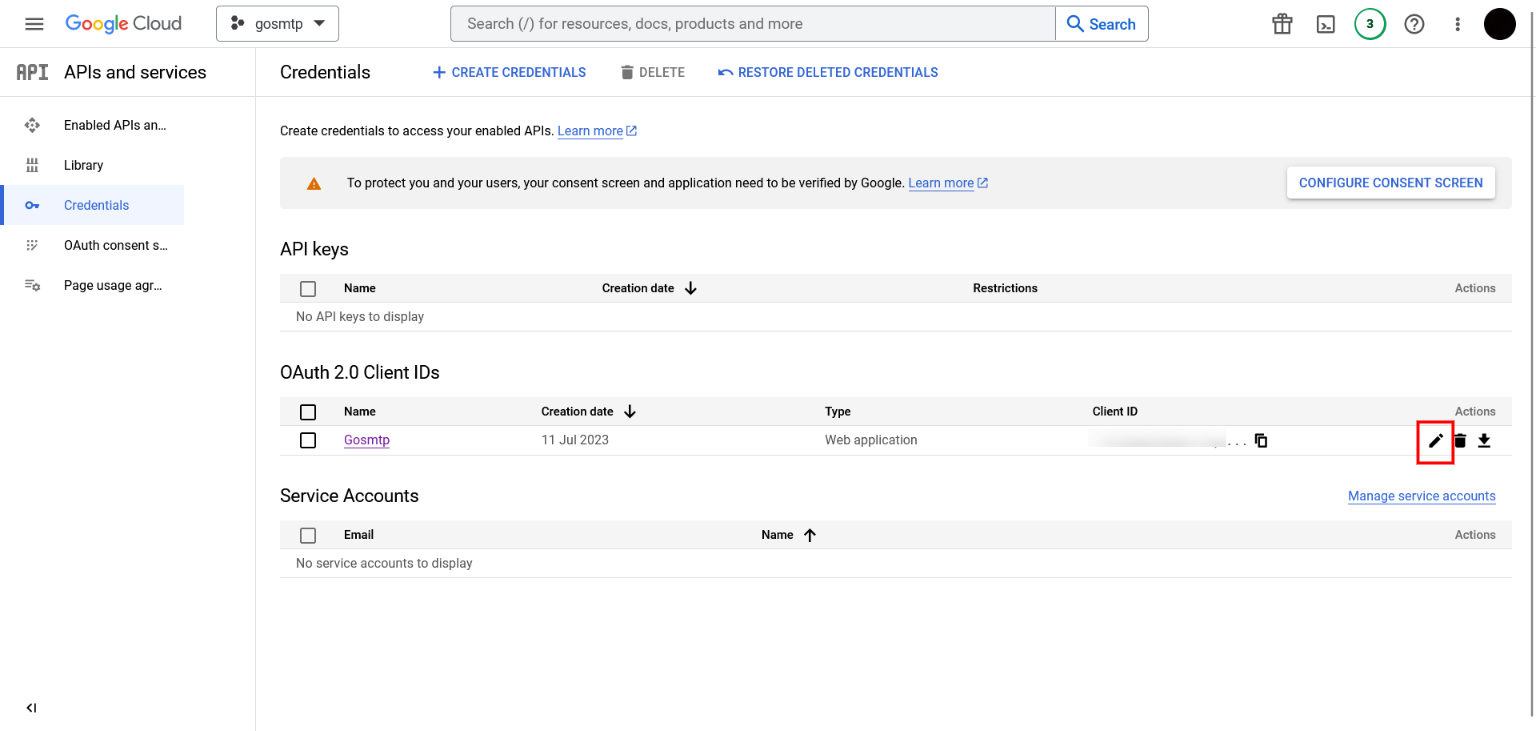Click APIs and services sidebar title
Screen dimensions: 1536x731
(135, 72)
